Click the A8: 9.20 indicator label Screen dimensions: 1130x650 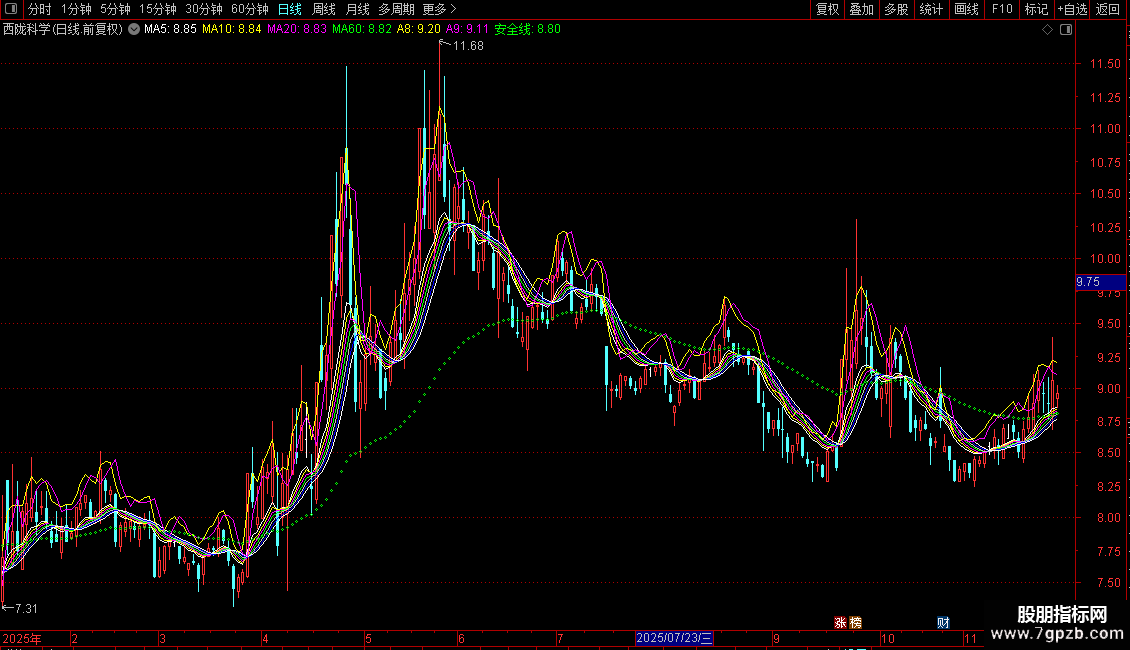pos(419,29)
